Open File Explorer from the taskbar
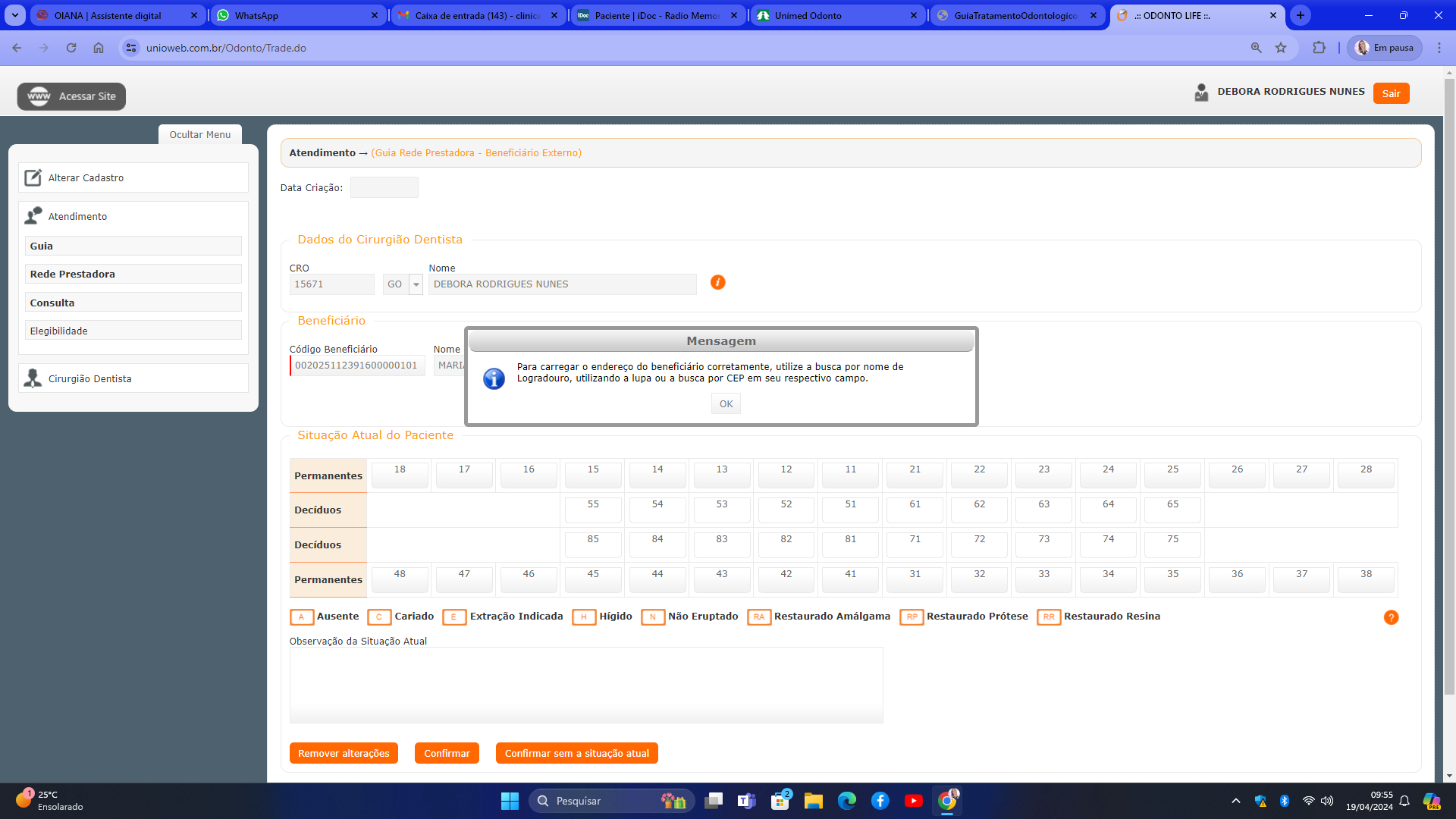Image resolution: width=1456 pixels, height=819 pixels. coord(814,801)
